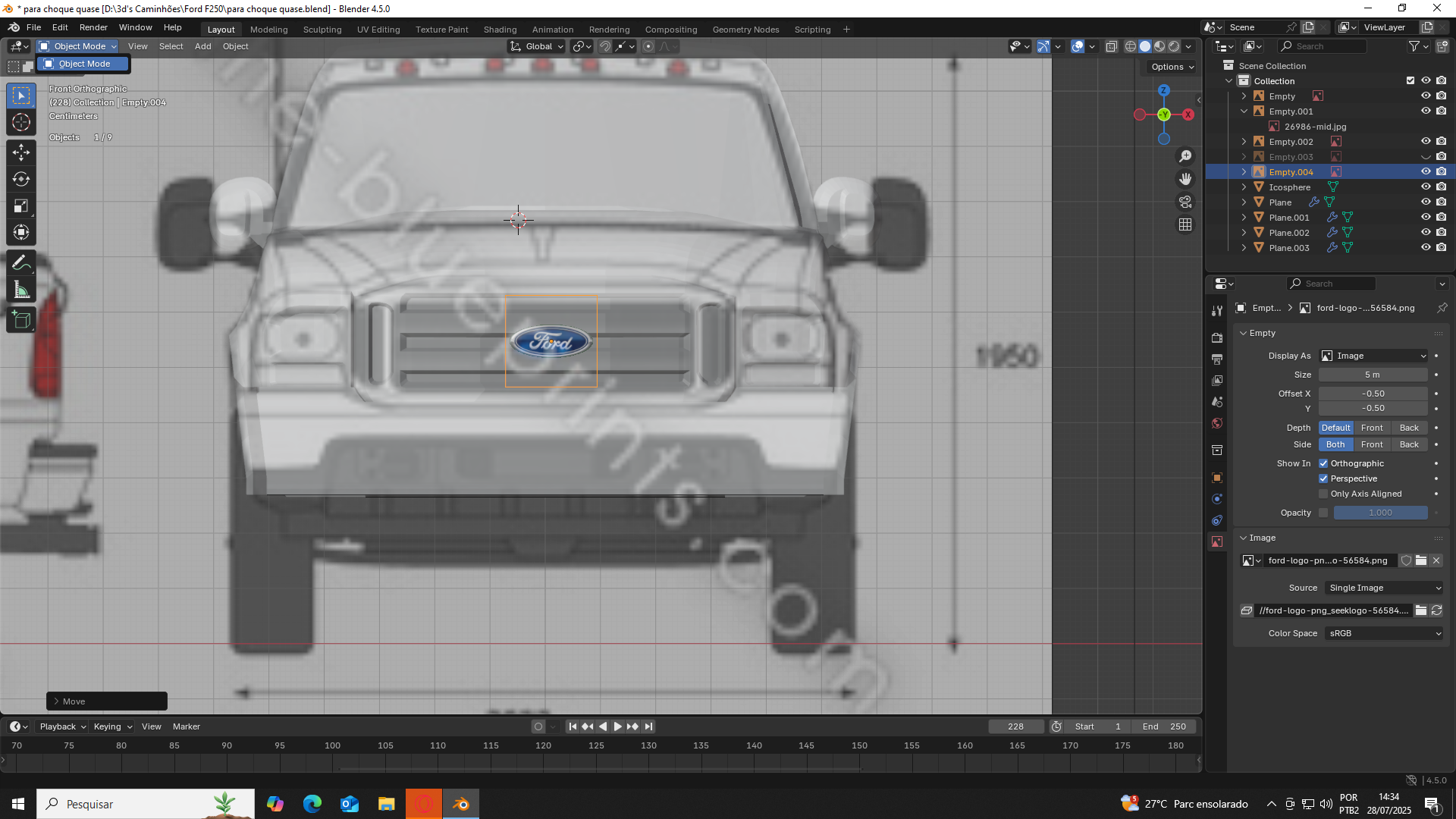Switch to the Sculpting workspace tab

tap(322, 30)
